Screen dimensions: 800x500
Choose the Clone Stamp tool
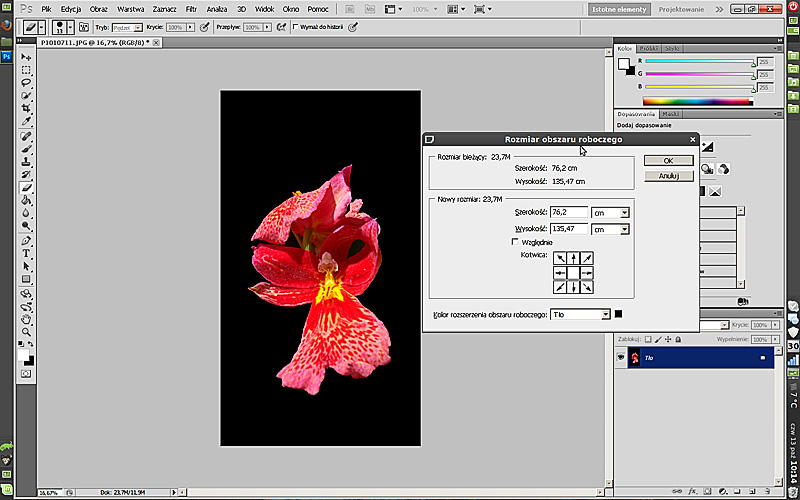tap(27, 161)
